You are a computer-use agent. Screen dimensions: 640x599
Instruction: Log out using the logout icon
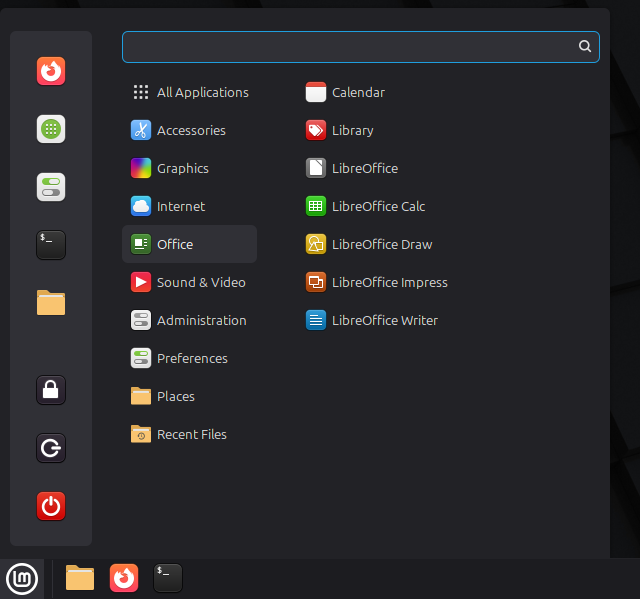(51, 448)
